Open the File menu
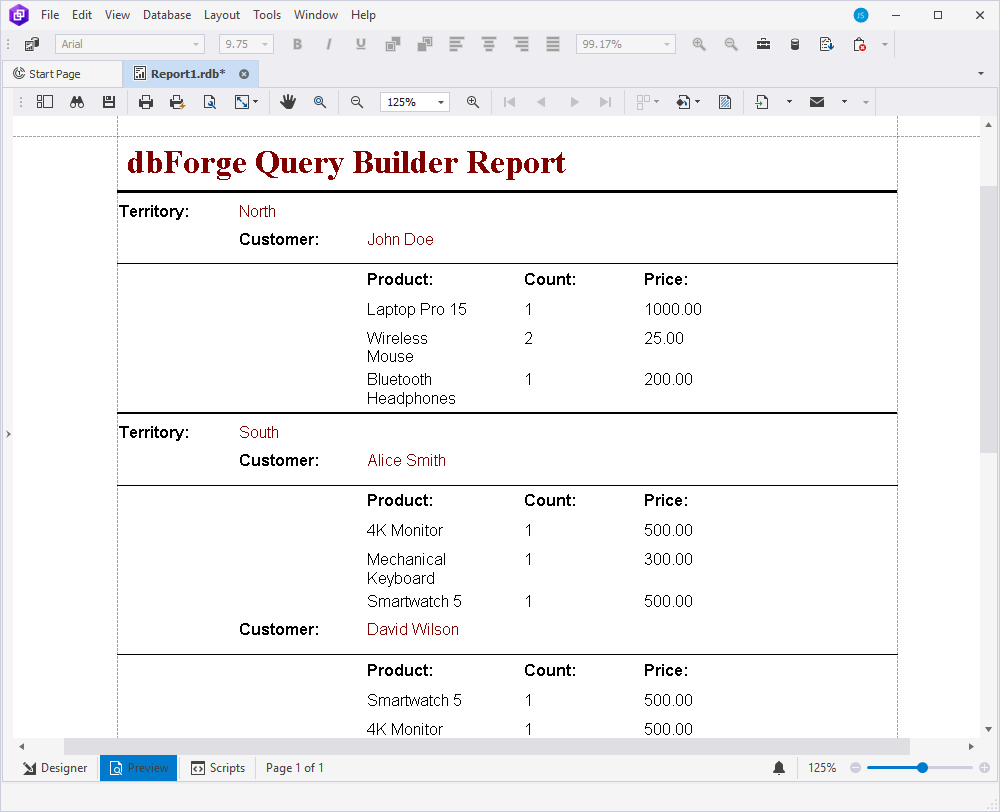Screen dimensions: 1000x812 pyautogui.click(x=50, y=15)
